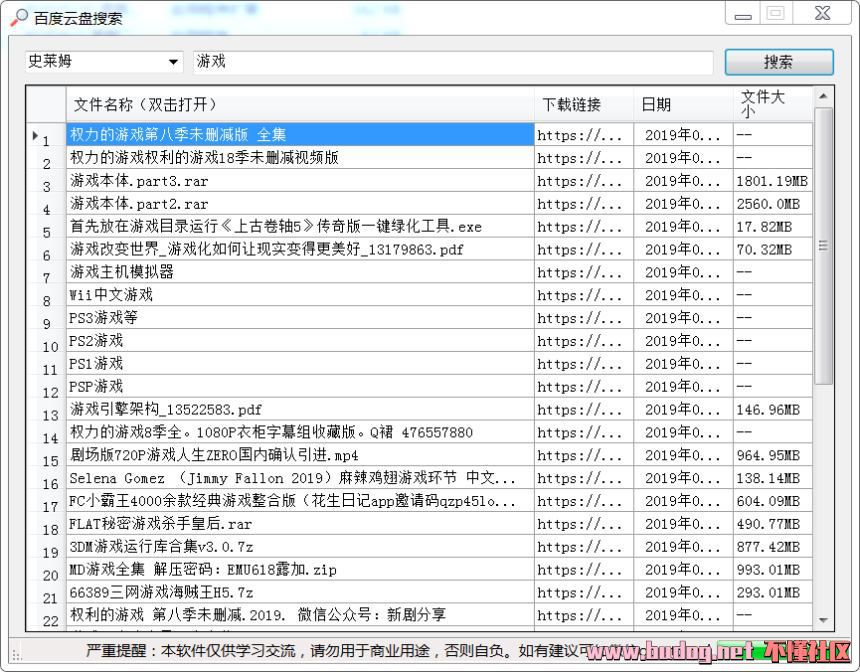The image size is (860, 672).
Task: Select the PS1游戏 entry
Action: point(300,363)
